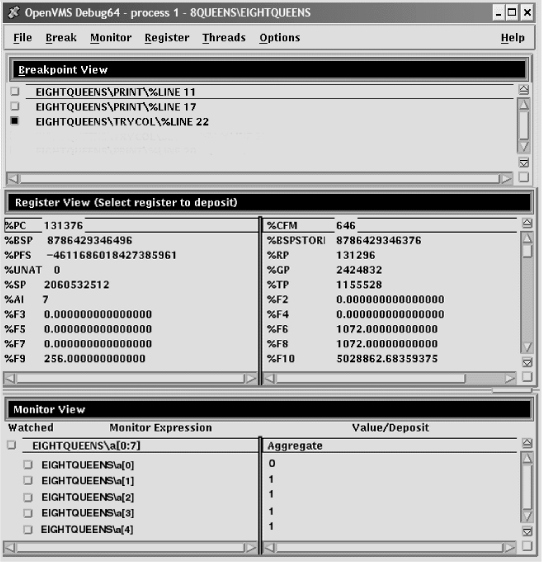Click Monitor View scroll-up arrow

[x=527, y=458]
